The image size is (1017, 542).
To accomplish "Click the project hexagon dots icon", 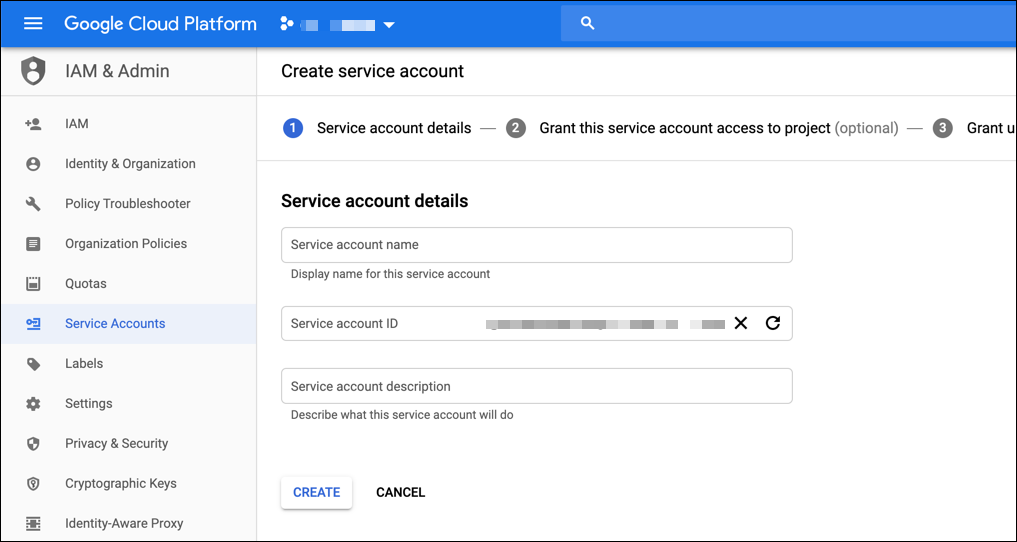I will (x=286, y=25).
